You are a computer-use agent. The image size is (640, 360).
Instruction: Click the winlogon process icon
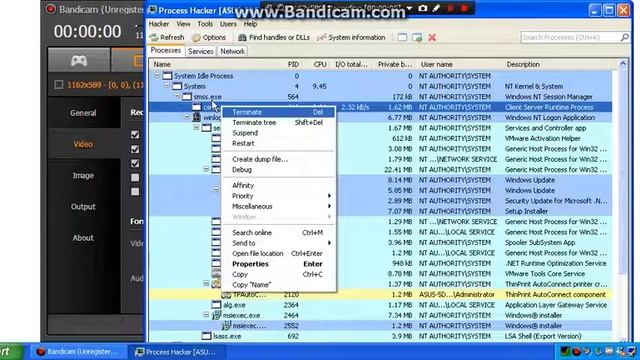click(x=197, y=118)
